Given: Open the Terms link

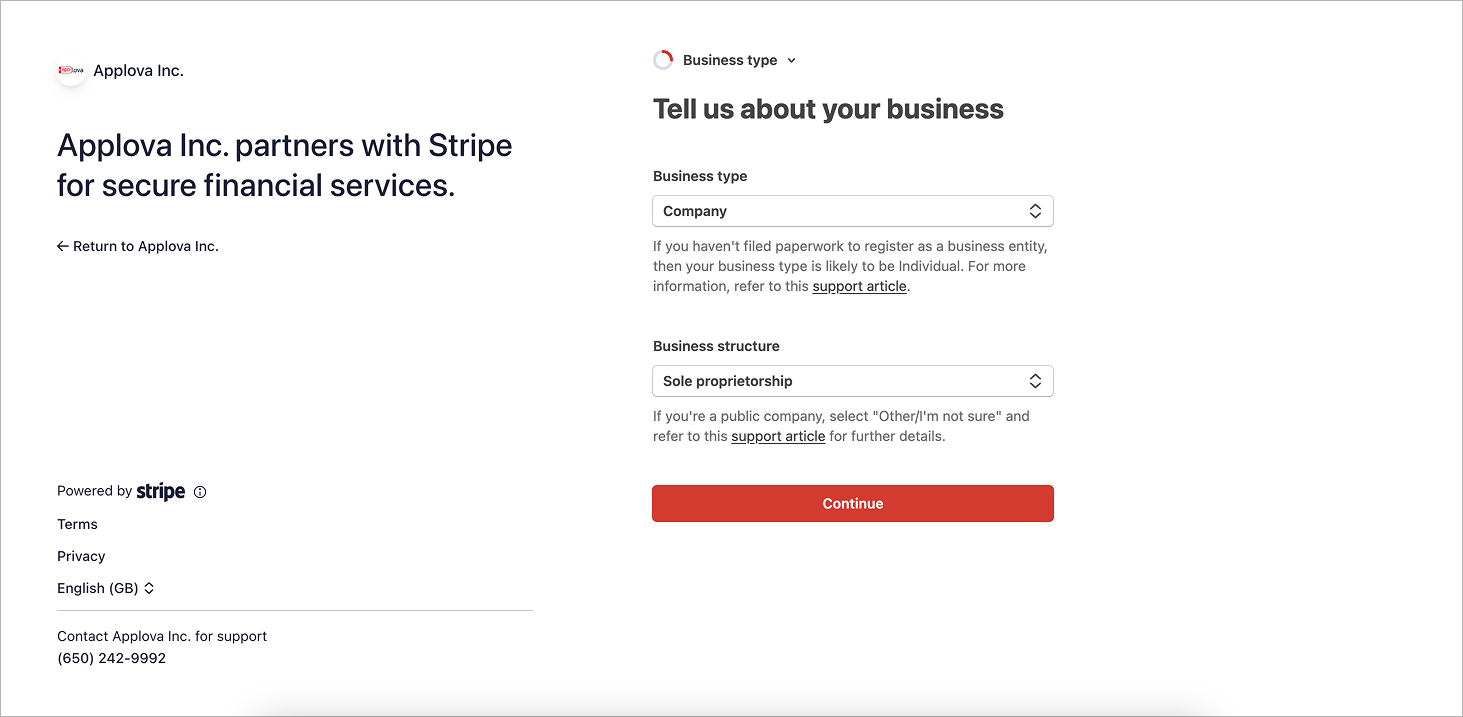Looking at the screenshot, I should click(77, 524).
